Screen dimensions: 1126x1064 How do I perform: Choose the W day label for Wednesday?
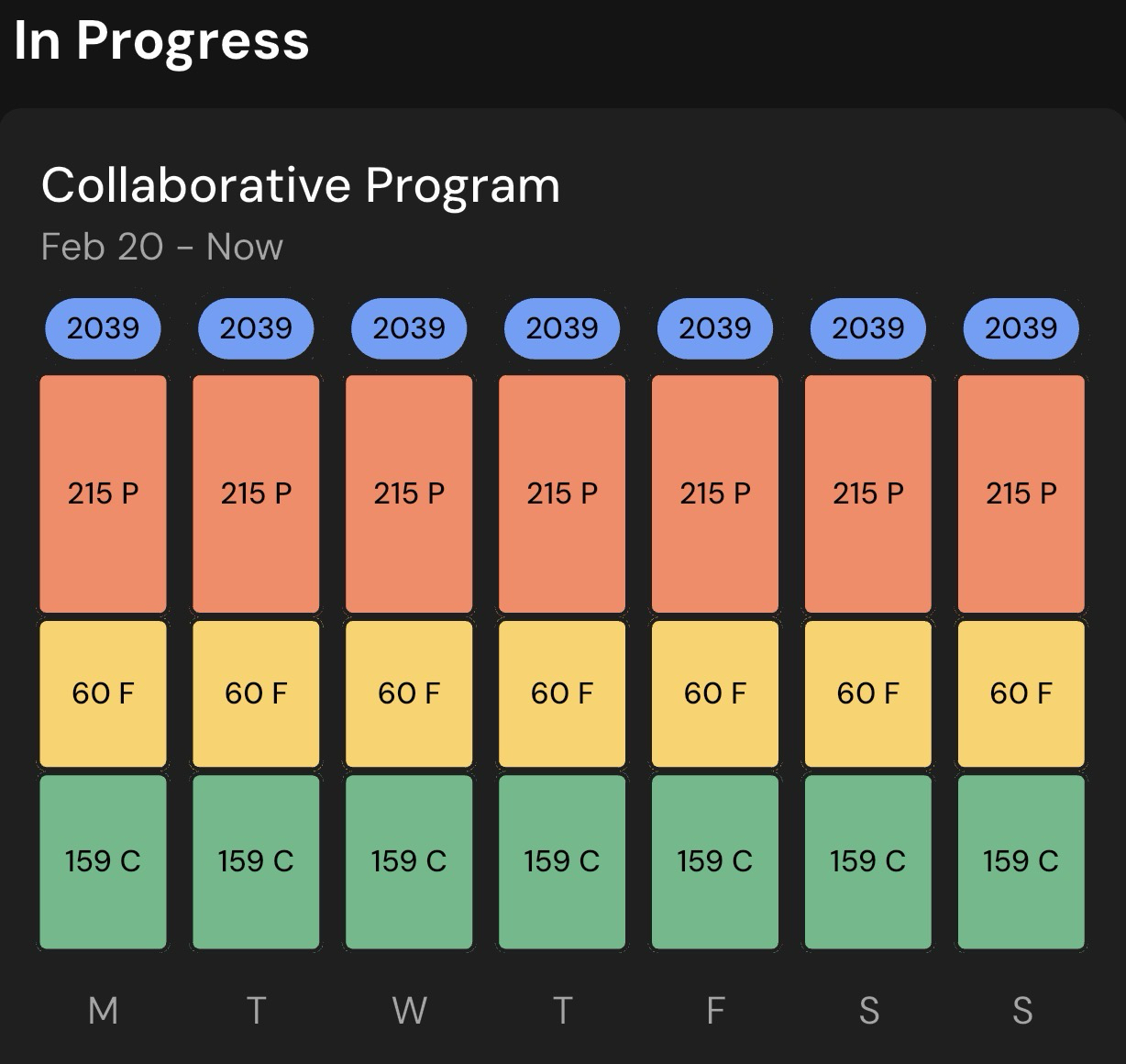tap(409, 1011)
